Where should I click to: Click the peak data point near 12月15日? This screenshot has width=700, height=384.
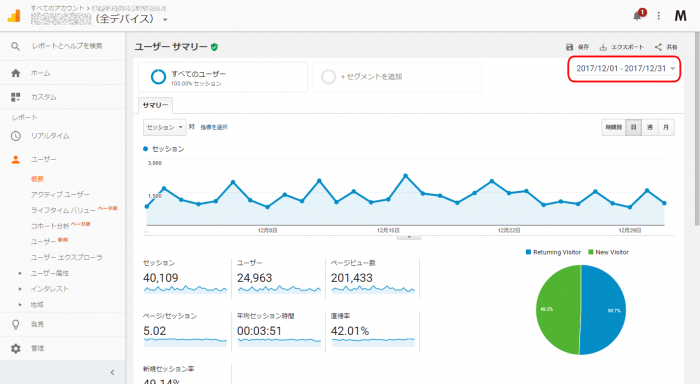[405, 176]
